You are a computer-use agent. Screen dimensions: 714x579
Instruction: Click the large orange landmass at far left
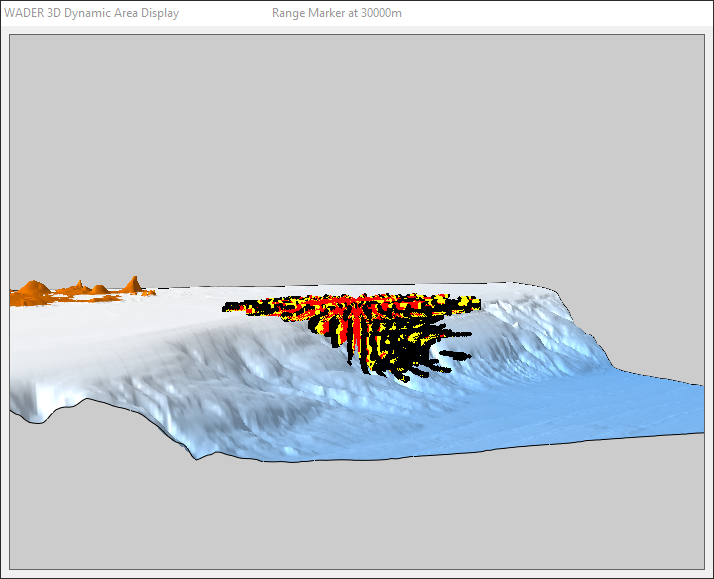tap(30, 293)
